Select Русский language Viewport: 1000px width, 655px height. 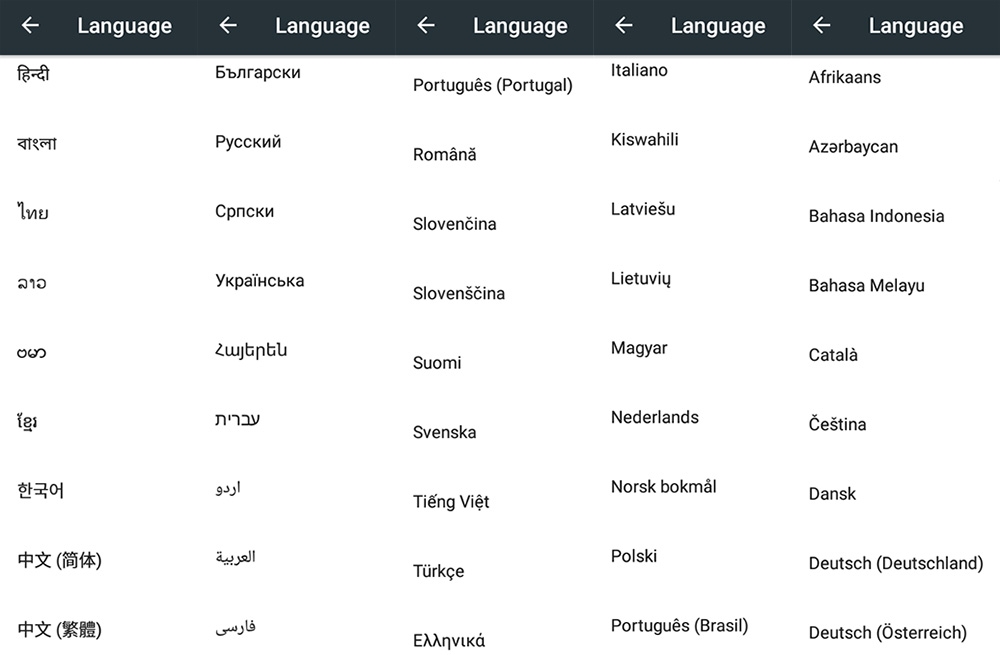[x=247, y=142]
